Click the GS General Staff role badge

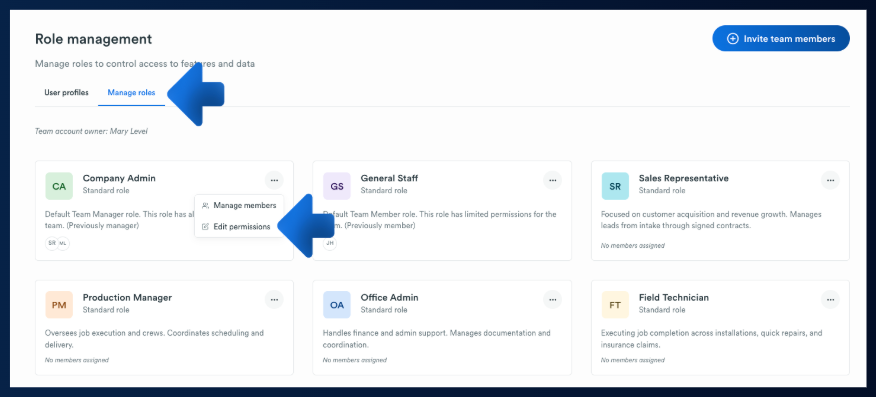(337, 186)
